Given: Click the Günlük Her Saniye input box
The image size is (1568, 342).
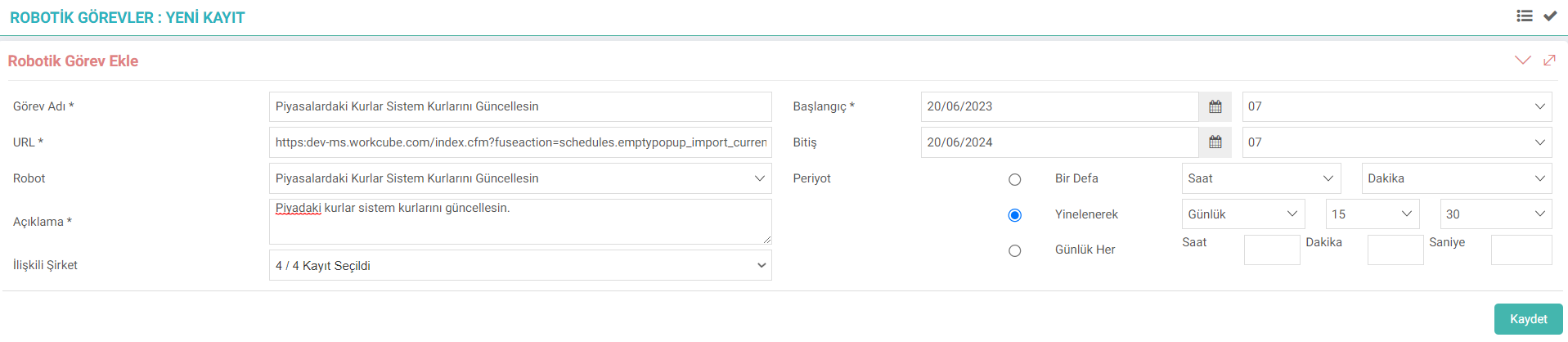Looking at the screenshot, I should click(1521, 250).
